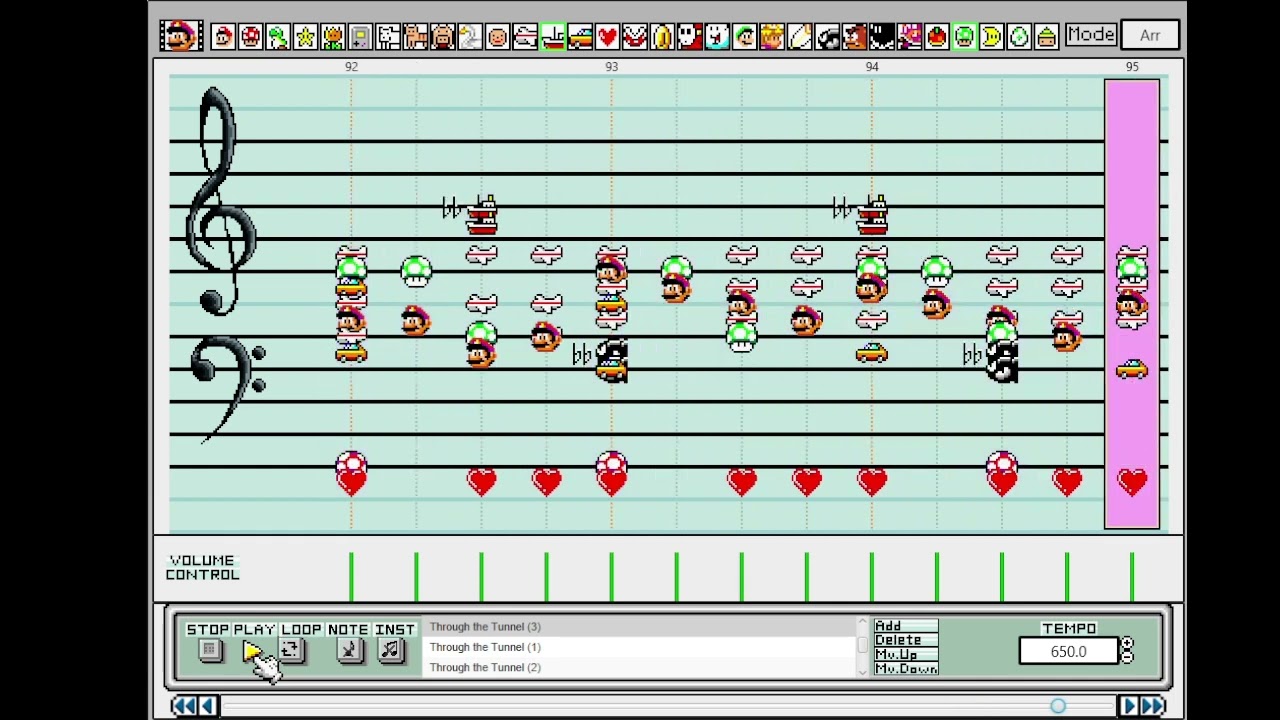
Task: Jump to song start with double-left arrow
Action: coord(183,706)
